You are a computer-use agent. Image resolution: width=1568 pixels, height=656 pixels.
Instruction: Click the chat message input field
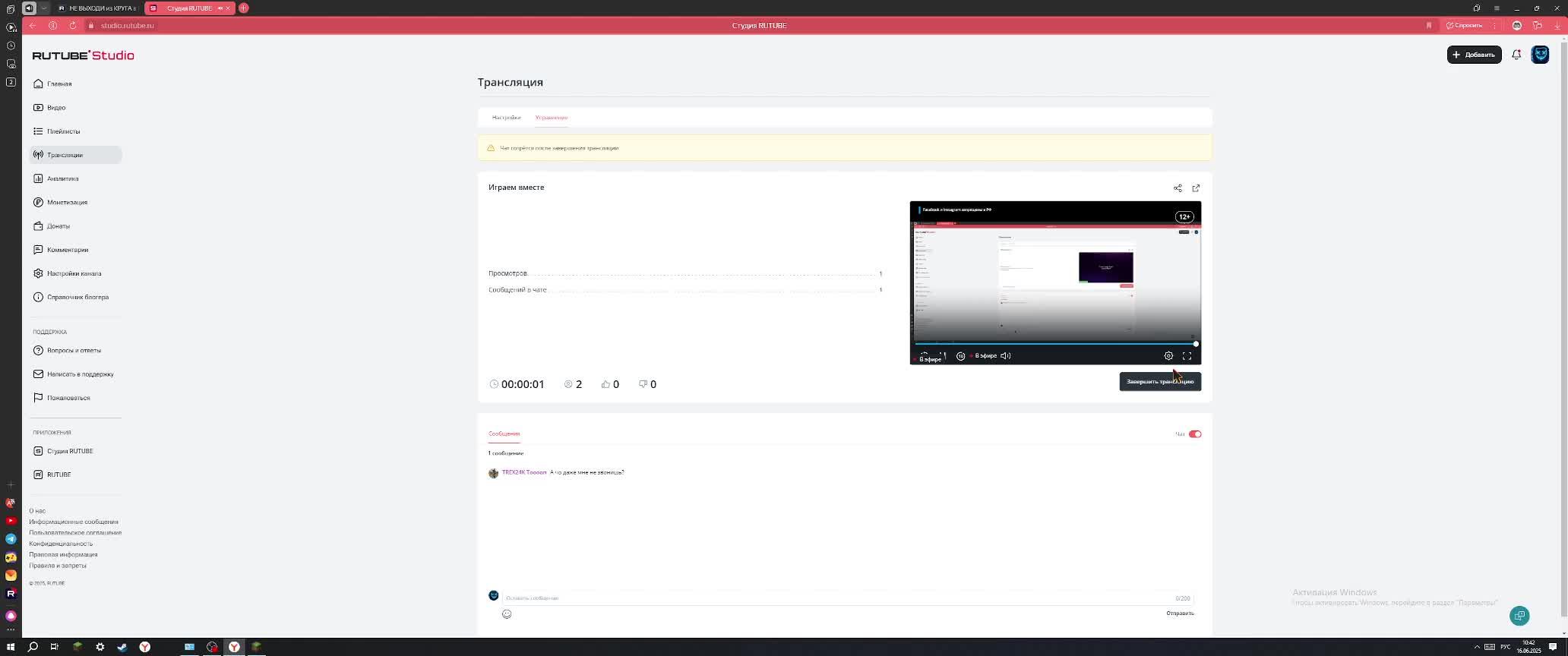[847, 598]
